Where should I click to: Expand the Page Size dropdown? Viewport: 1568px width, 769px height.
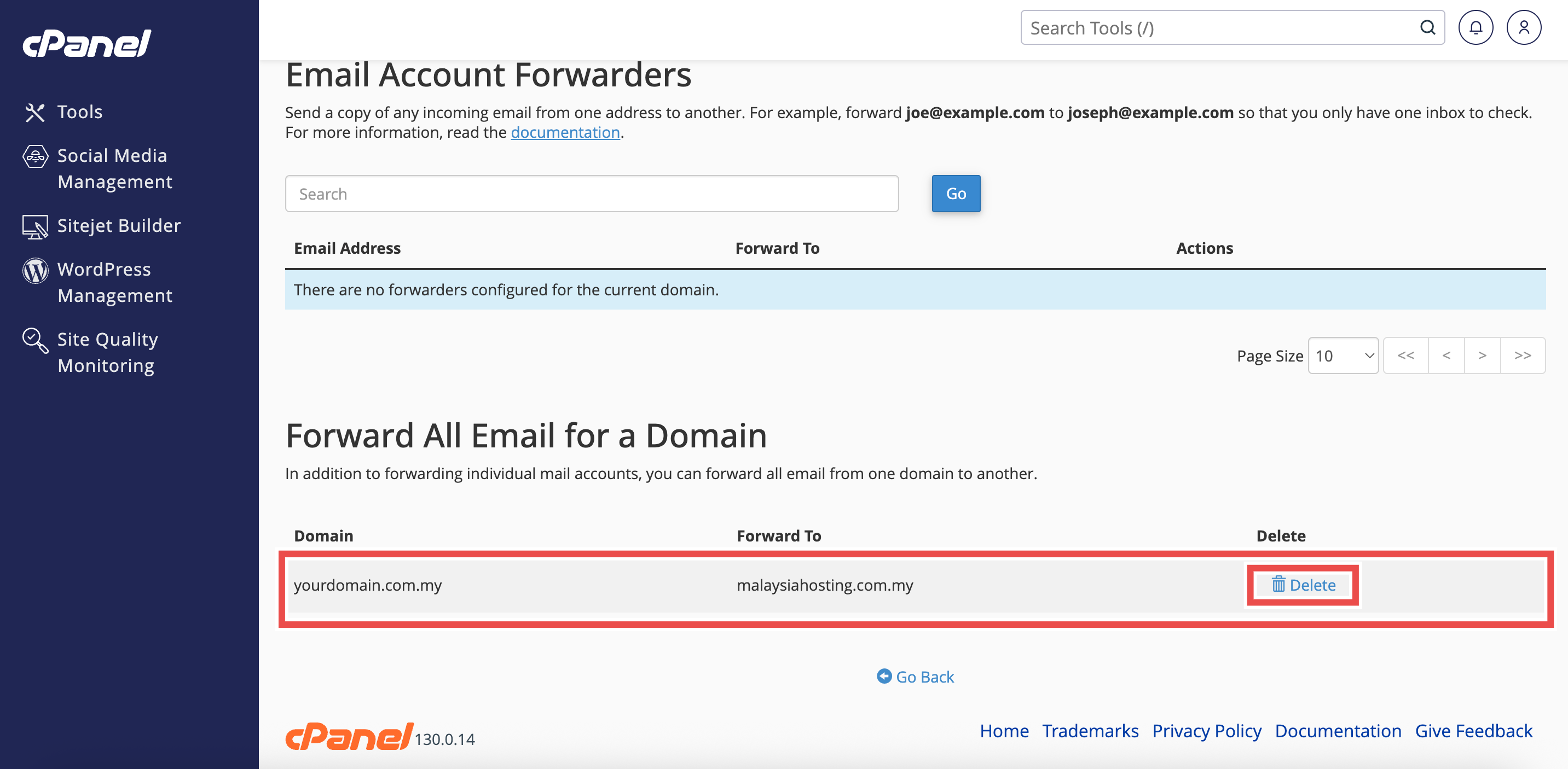click(1343, 356)
